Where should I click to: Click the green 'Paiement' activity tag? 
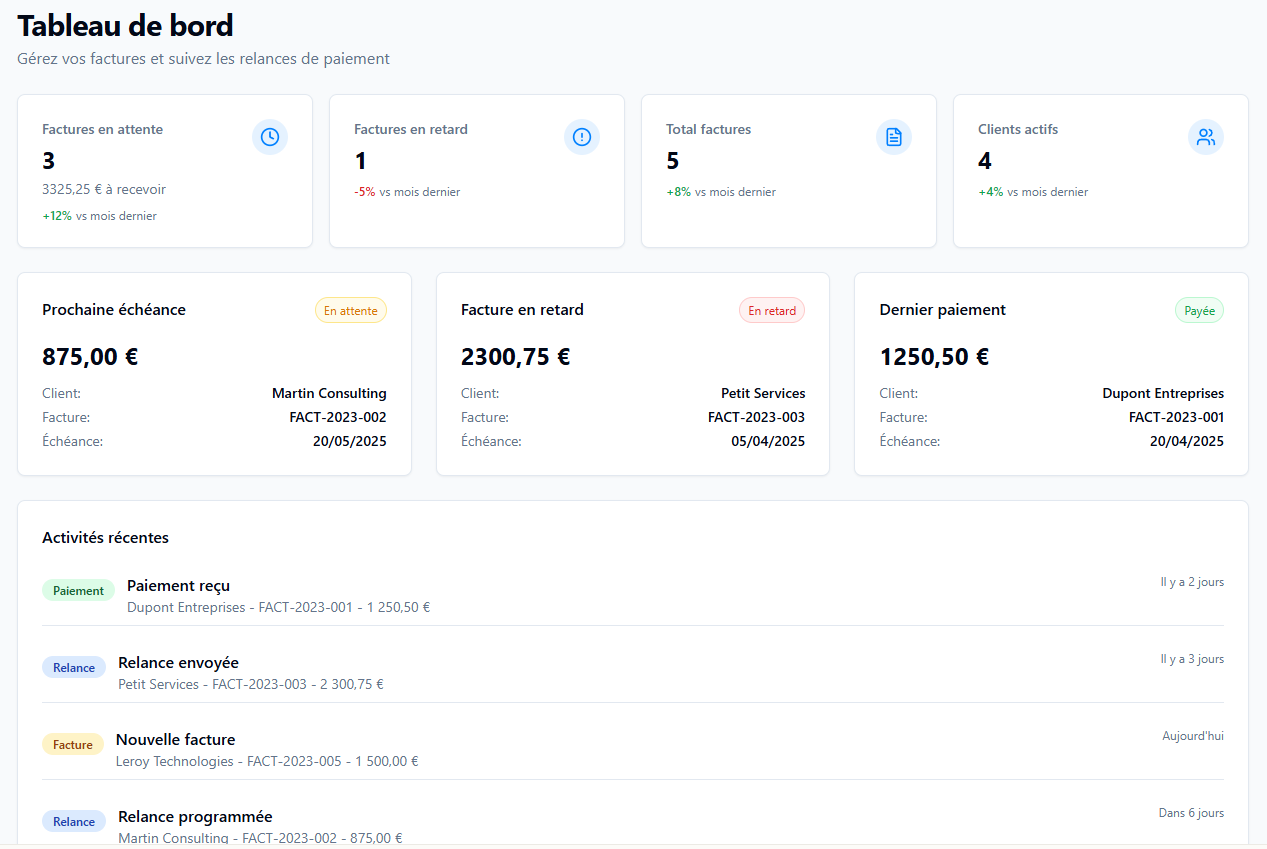click(x=78, y=591)
